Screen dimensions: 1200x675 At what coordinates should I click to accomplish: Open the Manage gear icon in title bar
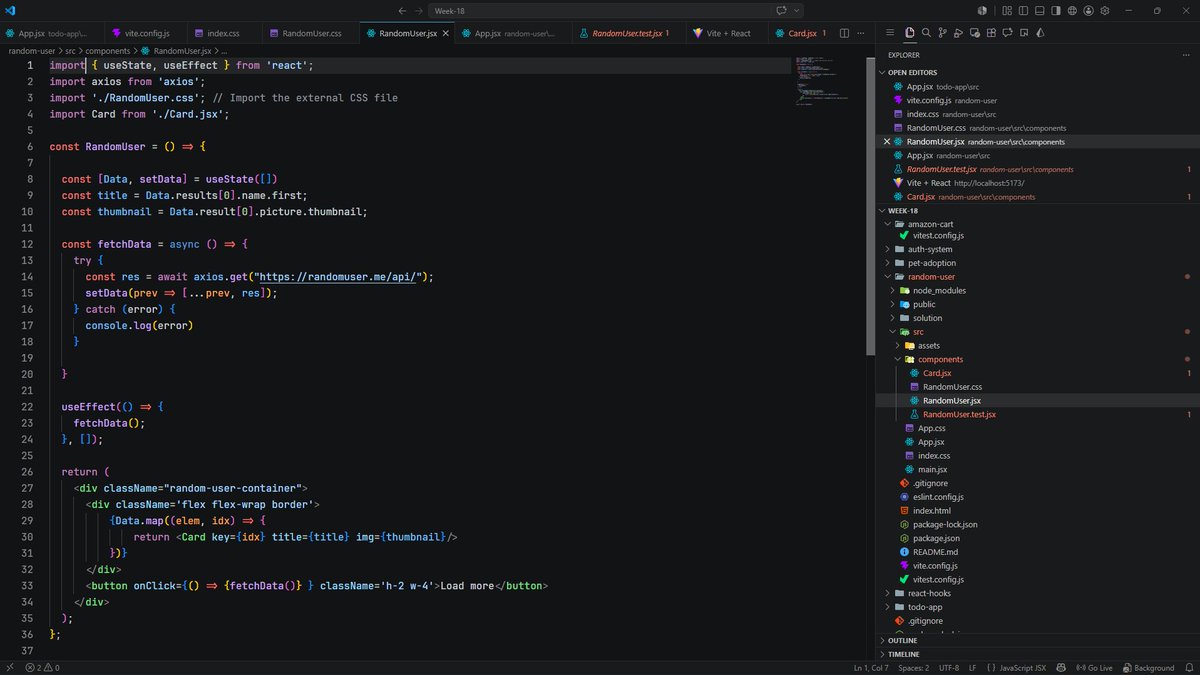tap(1104, 10)
